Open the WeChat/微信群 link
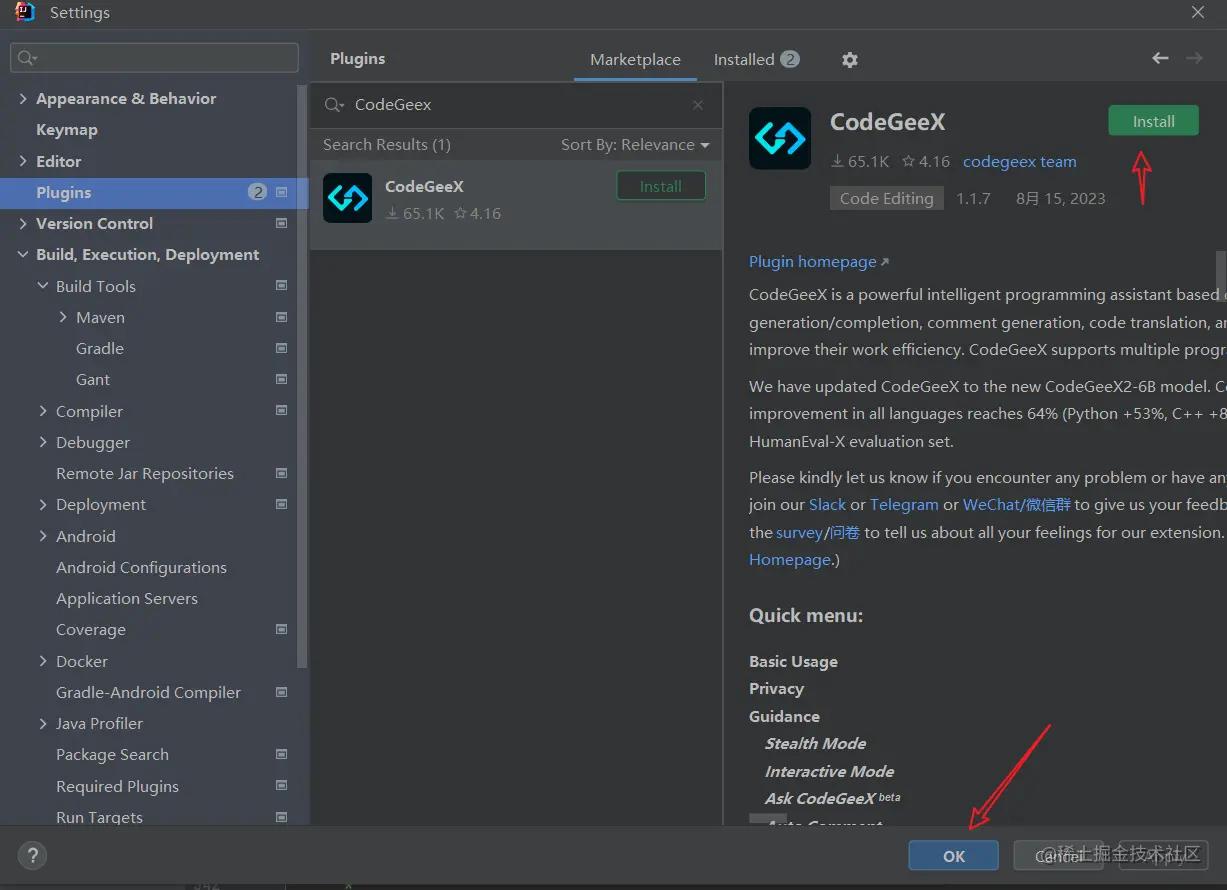This screenshot has width=1227, height=890. coord(1017,505)
